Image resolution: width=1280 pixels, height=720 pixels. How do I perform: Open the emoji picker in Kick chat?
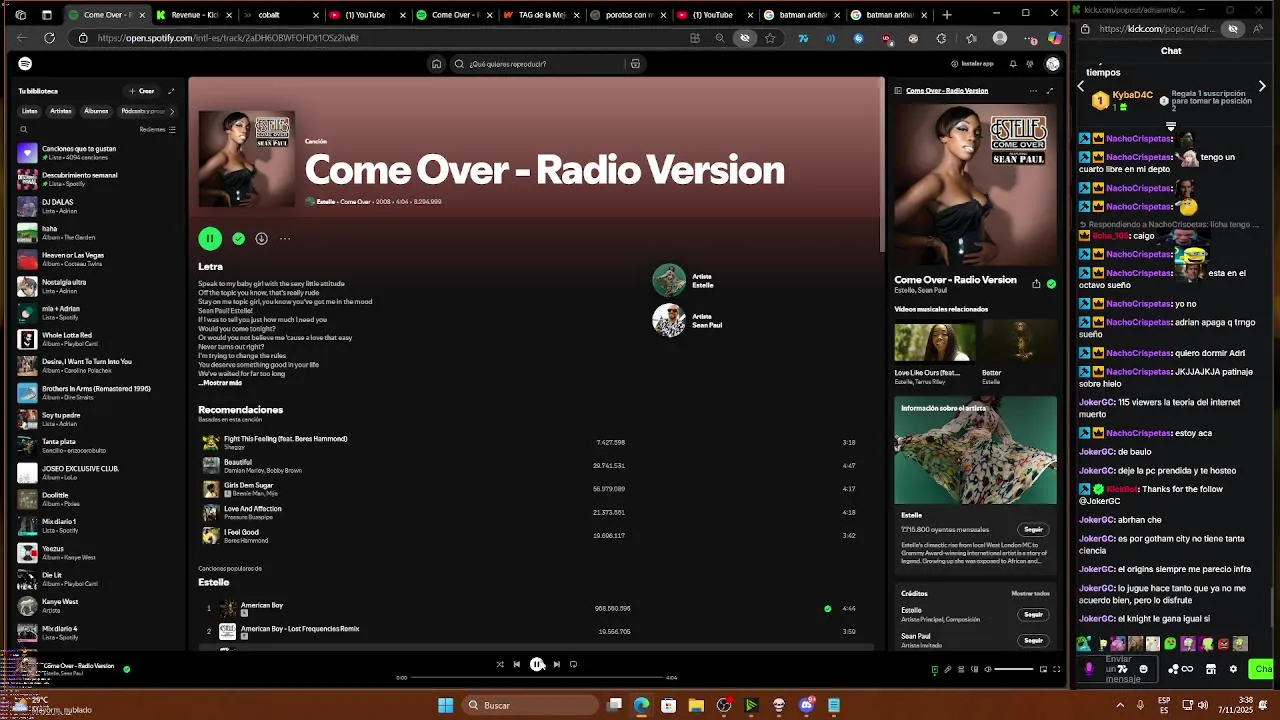point(1143,669)
